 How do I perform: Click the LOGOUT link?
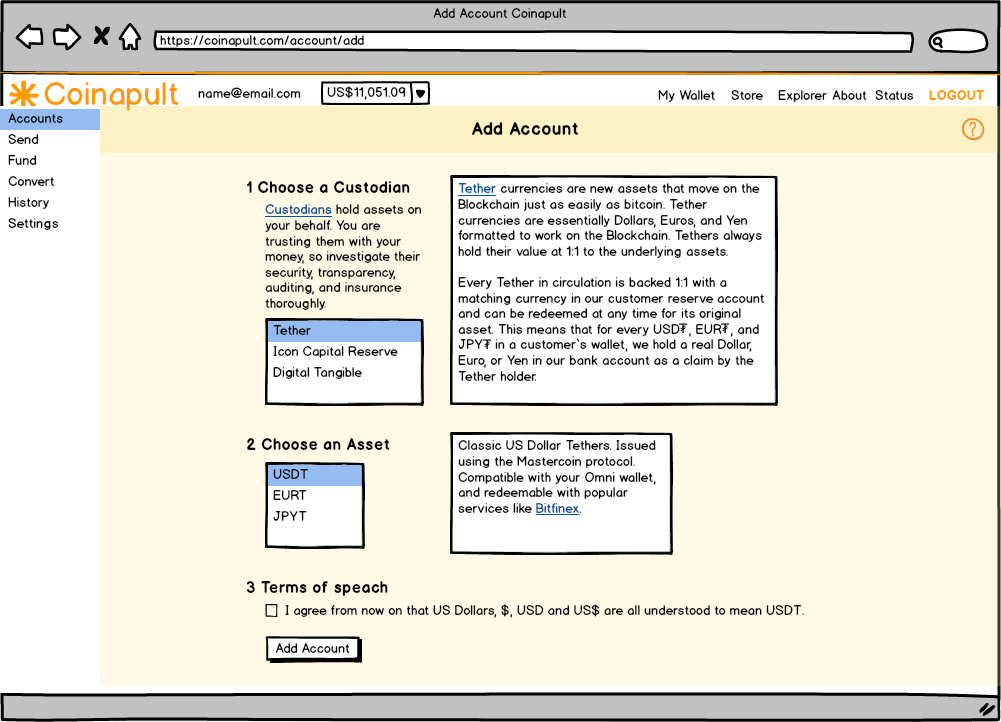(x=956, y=96)
